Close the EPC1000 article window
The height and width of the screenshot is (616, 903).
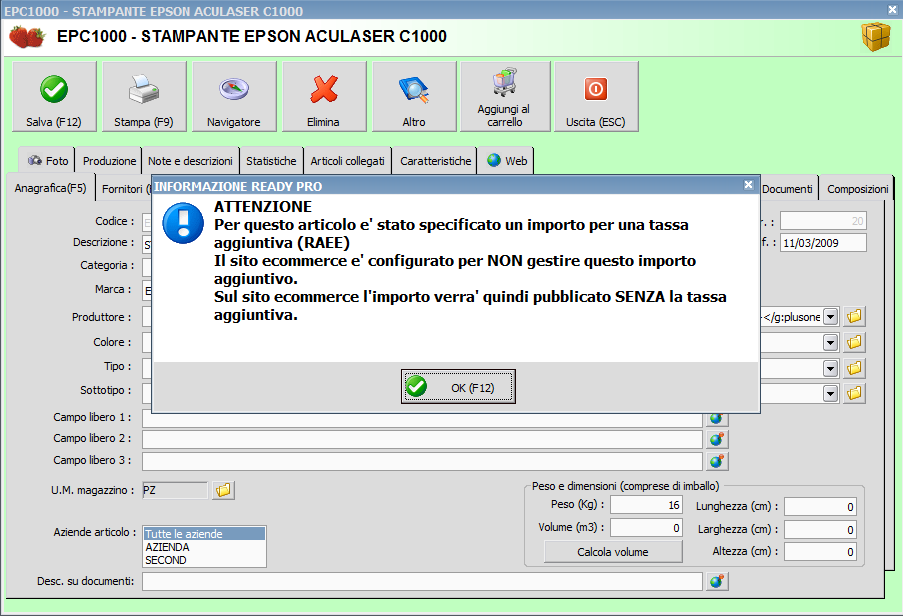(892, 10)
